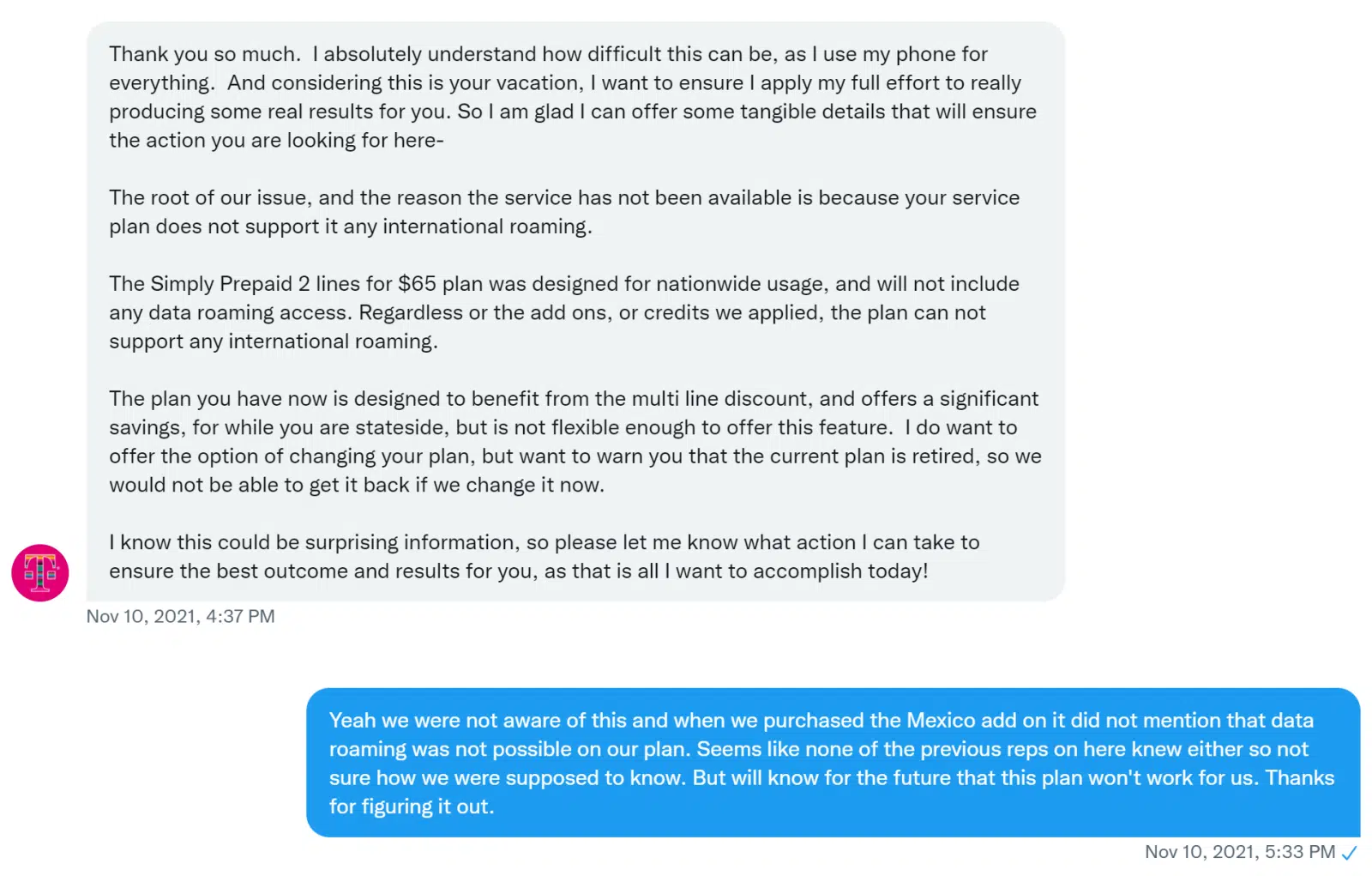The width and height of the screenshot is (1372, 876).
Task: Click the 'Simply Prepaid 2 lines' paragraph
Action: [564, 312]
